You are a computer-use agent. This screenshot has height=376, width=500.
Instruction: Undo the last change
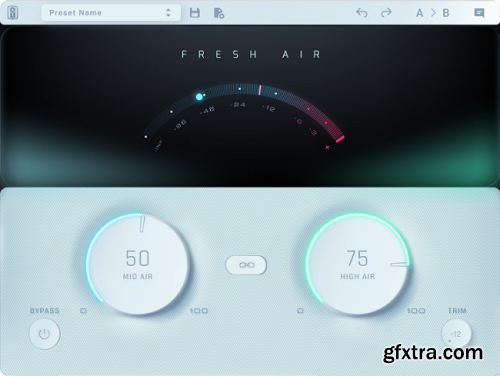pos(362,13)
